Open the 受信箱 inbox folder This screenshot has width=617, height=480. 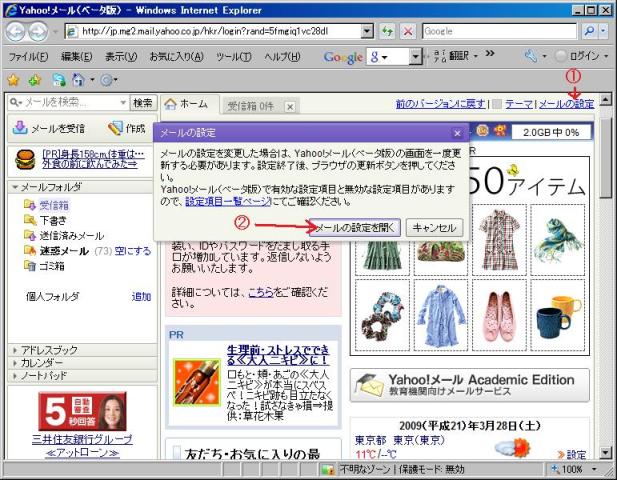coord(54,205)
